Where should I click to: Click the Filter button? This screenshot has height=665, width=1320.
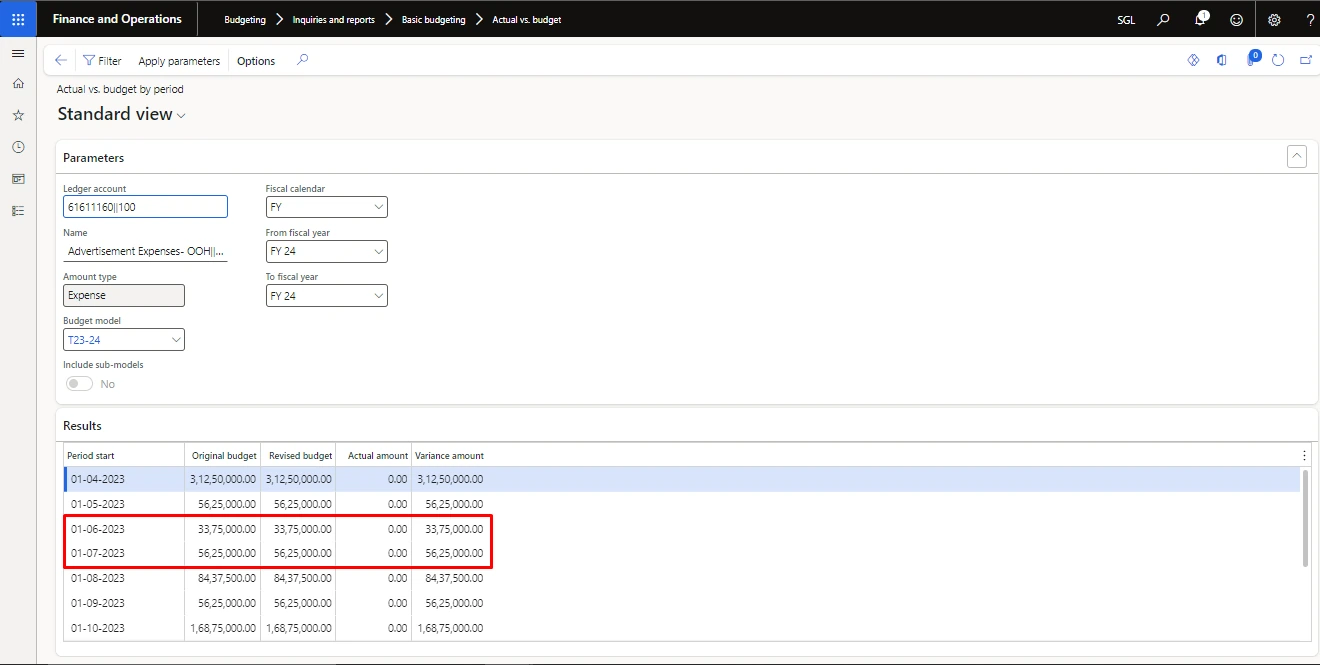pyautogui.click(x=102, y=61)
